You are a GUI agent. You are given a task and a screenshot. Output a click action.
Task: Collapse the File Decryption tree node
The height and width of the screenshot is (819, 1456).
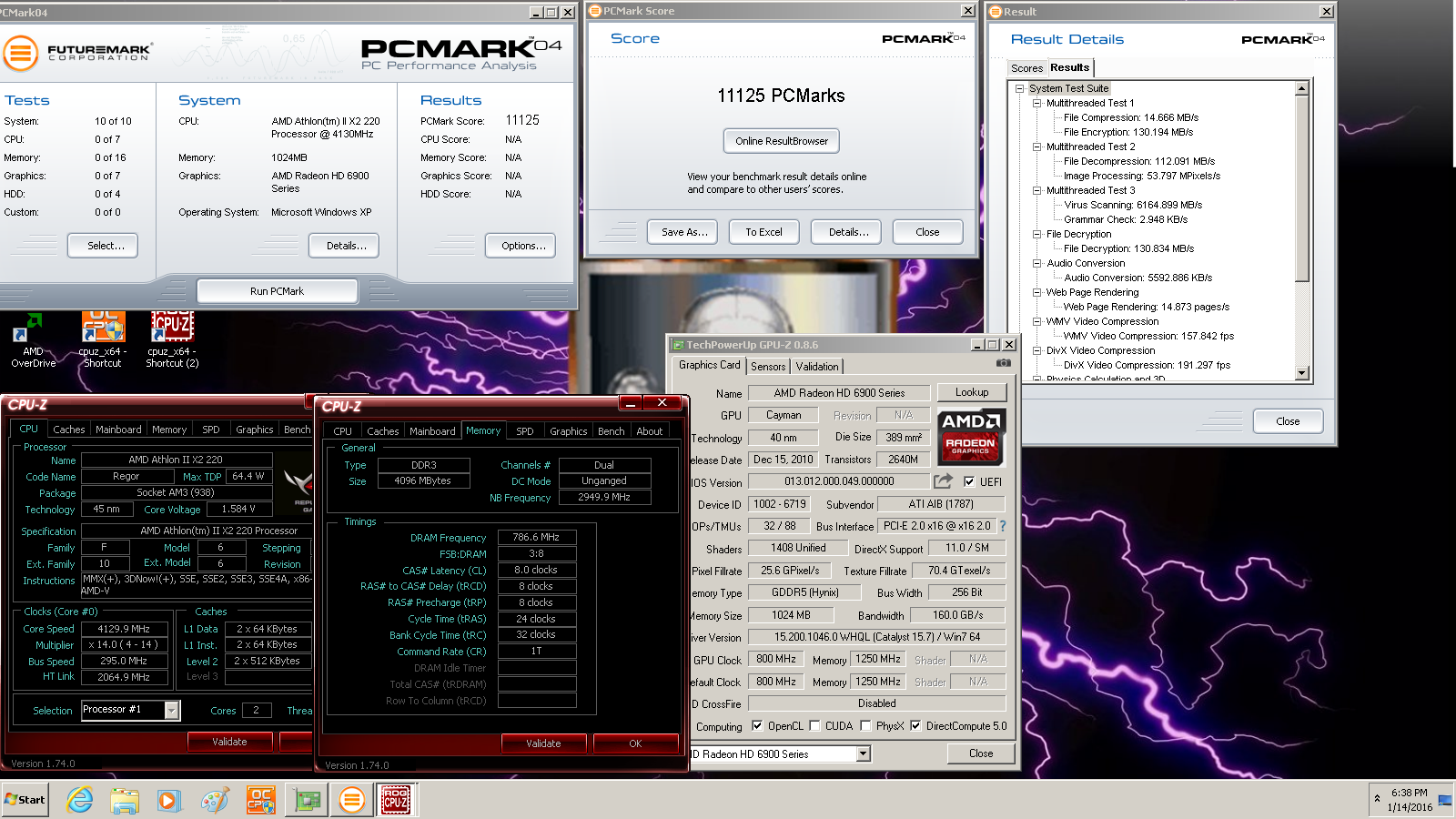pos(1036,234)
